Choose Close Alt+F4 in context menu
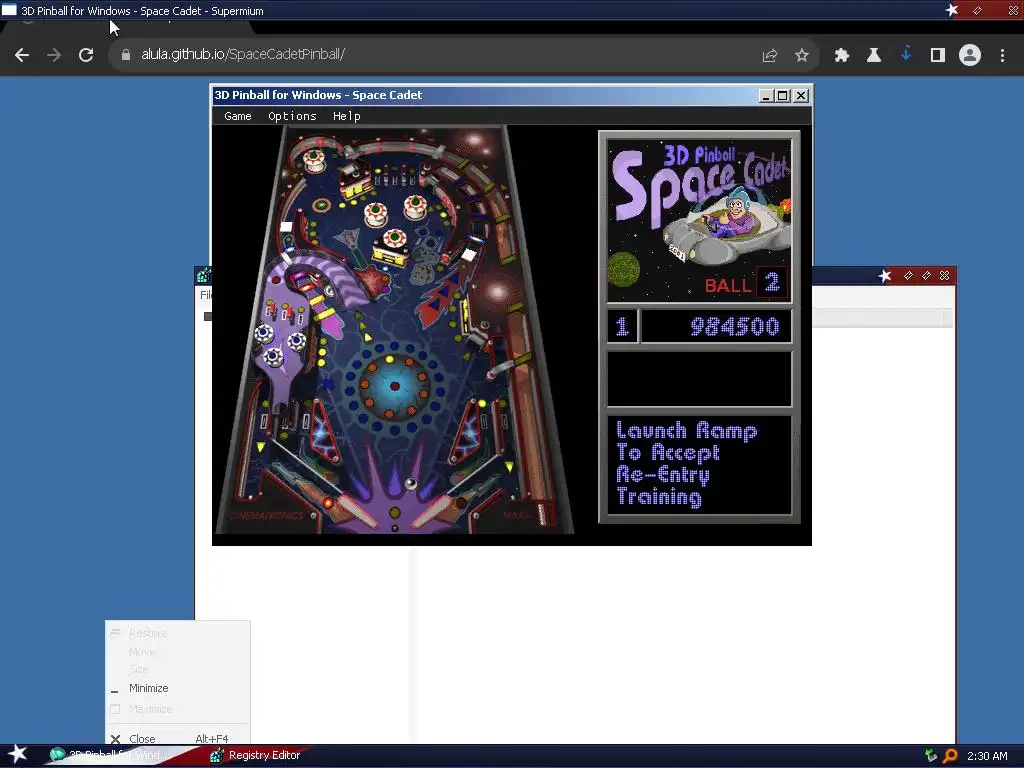 pos(178,739)
